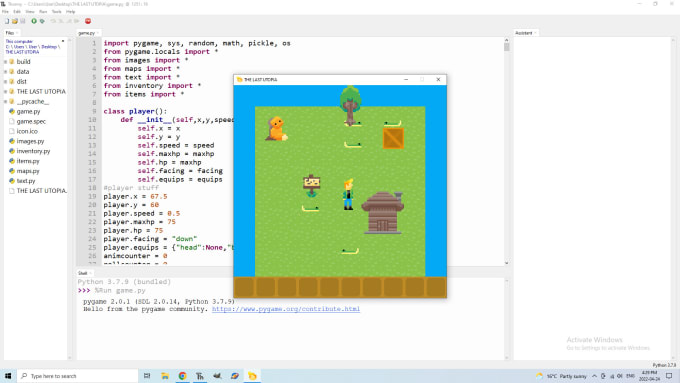This screenshot has height=383, width=680.
Task: Click the THE LAST UTOPIA game window icon
Action: click(x=239, y=79)
